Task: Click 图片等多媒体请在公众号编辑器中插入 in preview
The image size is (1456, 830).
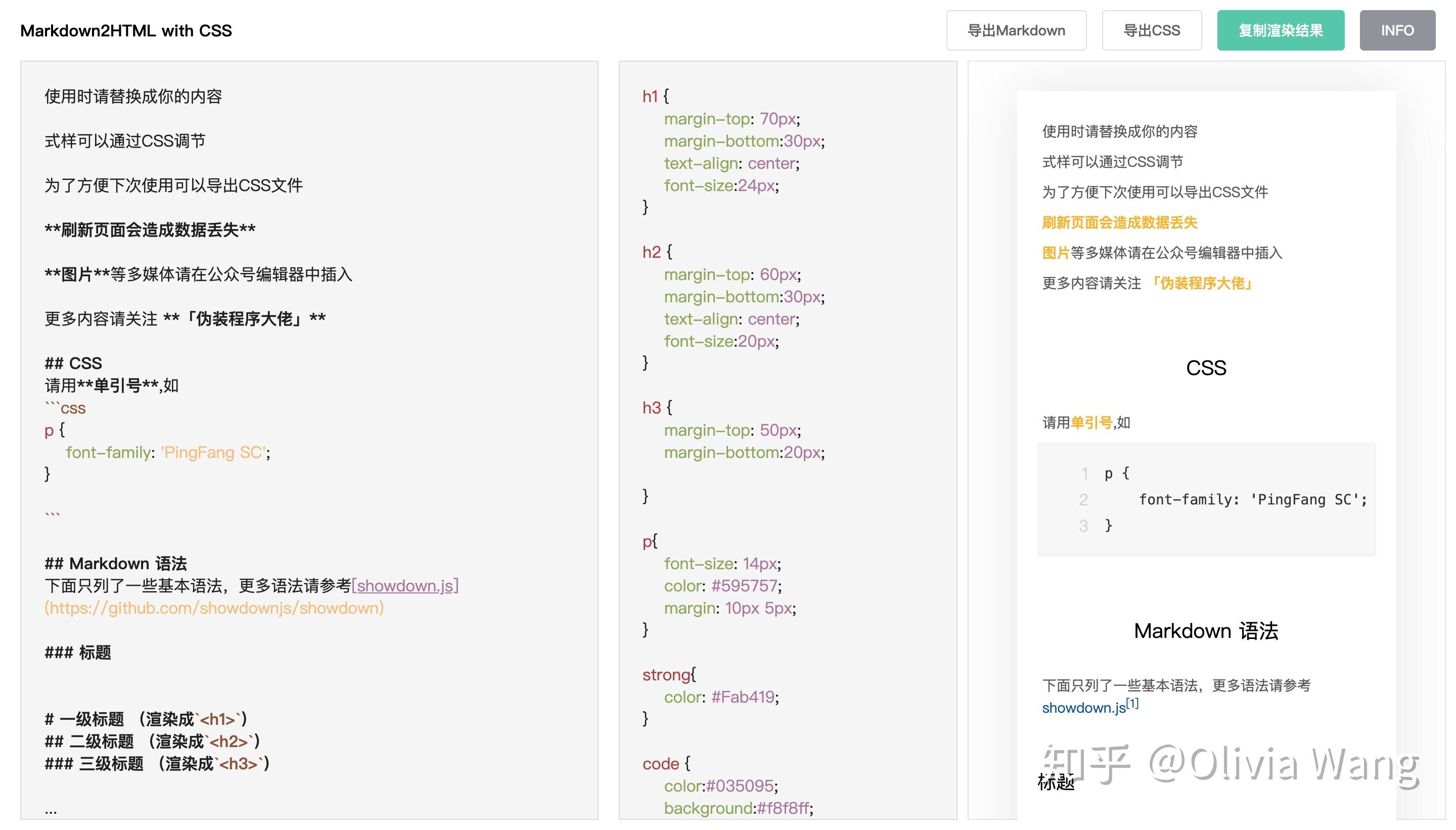Action: (x=1162, y=253)
